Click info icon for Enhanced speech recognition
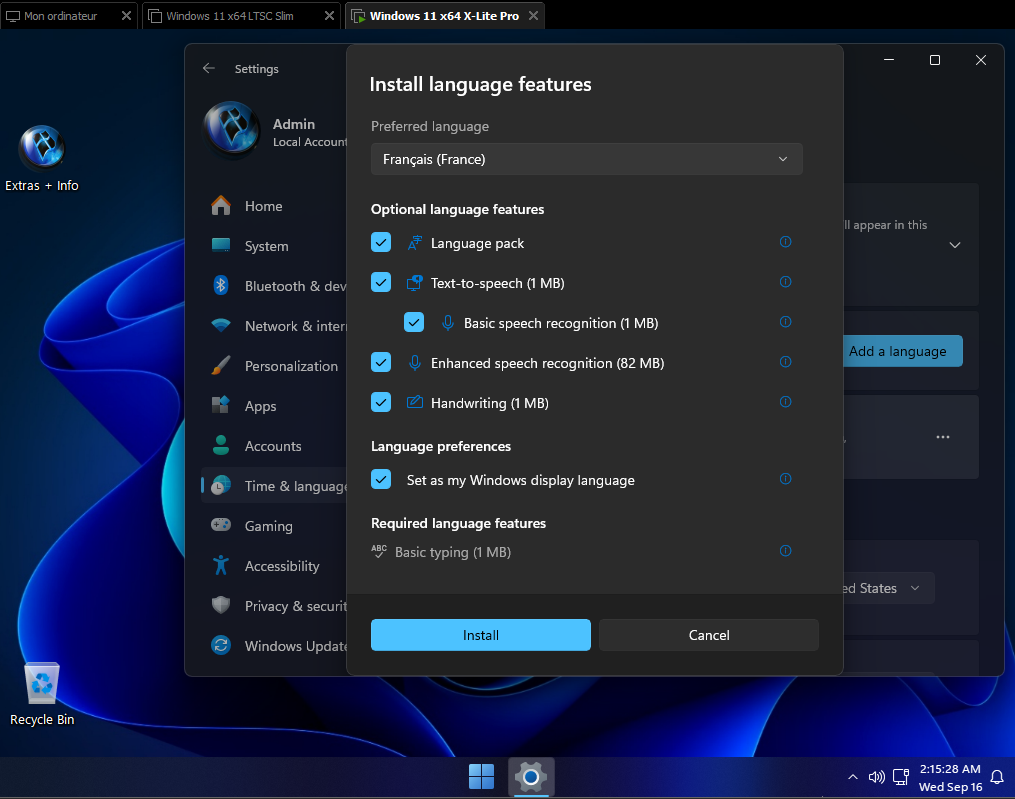Viewport: 1015px width, 799px height. point(785,361)
